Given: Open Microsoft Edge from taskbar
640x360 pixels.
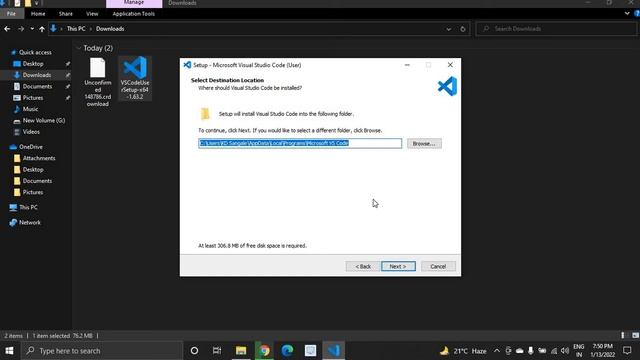Looking at the screenshot, I should click(x=287, y=351).
